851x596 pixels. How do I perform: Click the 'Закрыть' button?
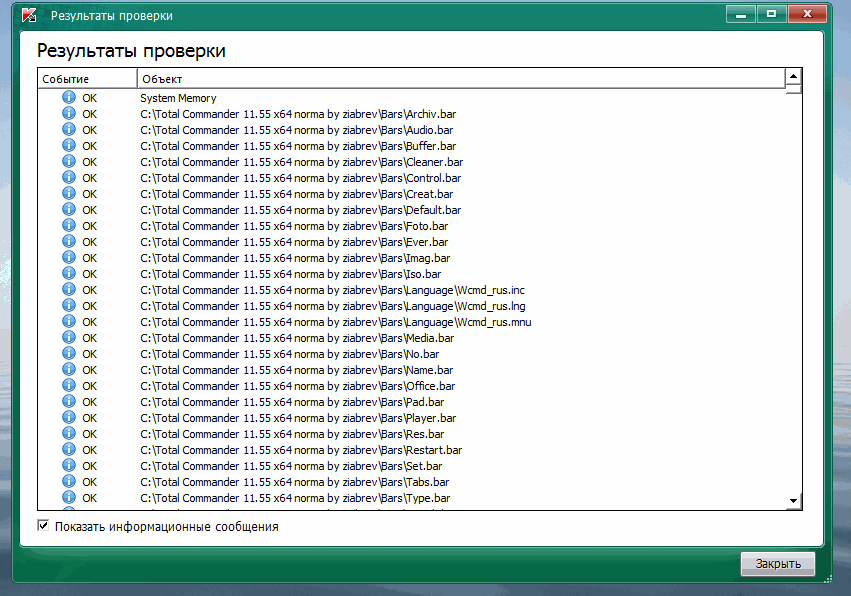click(778, 564)
